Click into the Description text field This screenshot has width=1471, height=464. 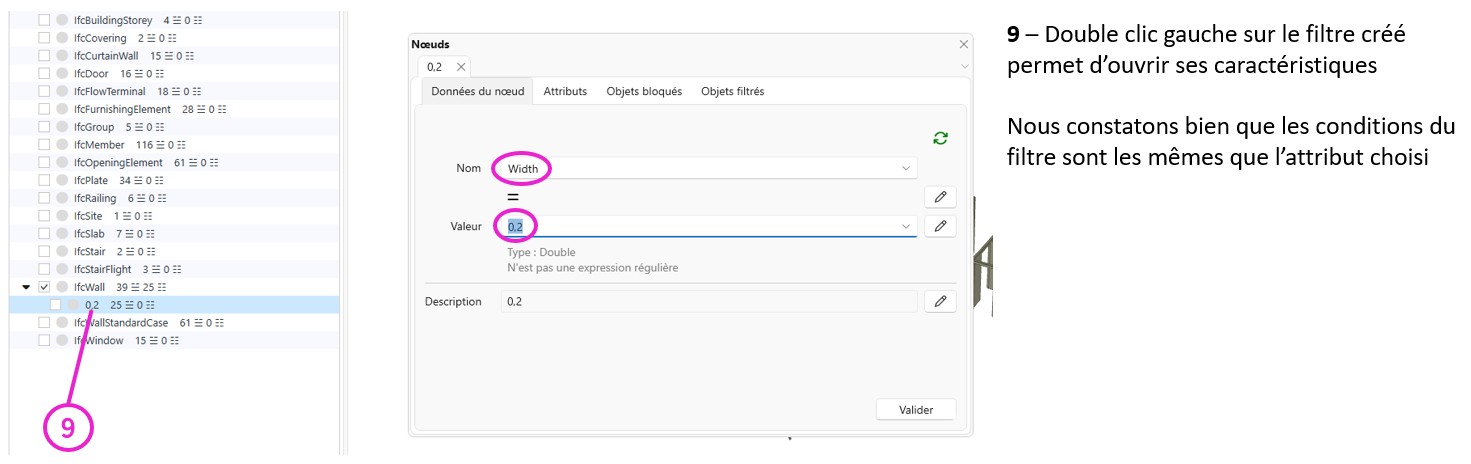(x=708, y=302)
